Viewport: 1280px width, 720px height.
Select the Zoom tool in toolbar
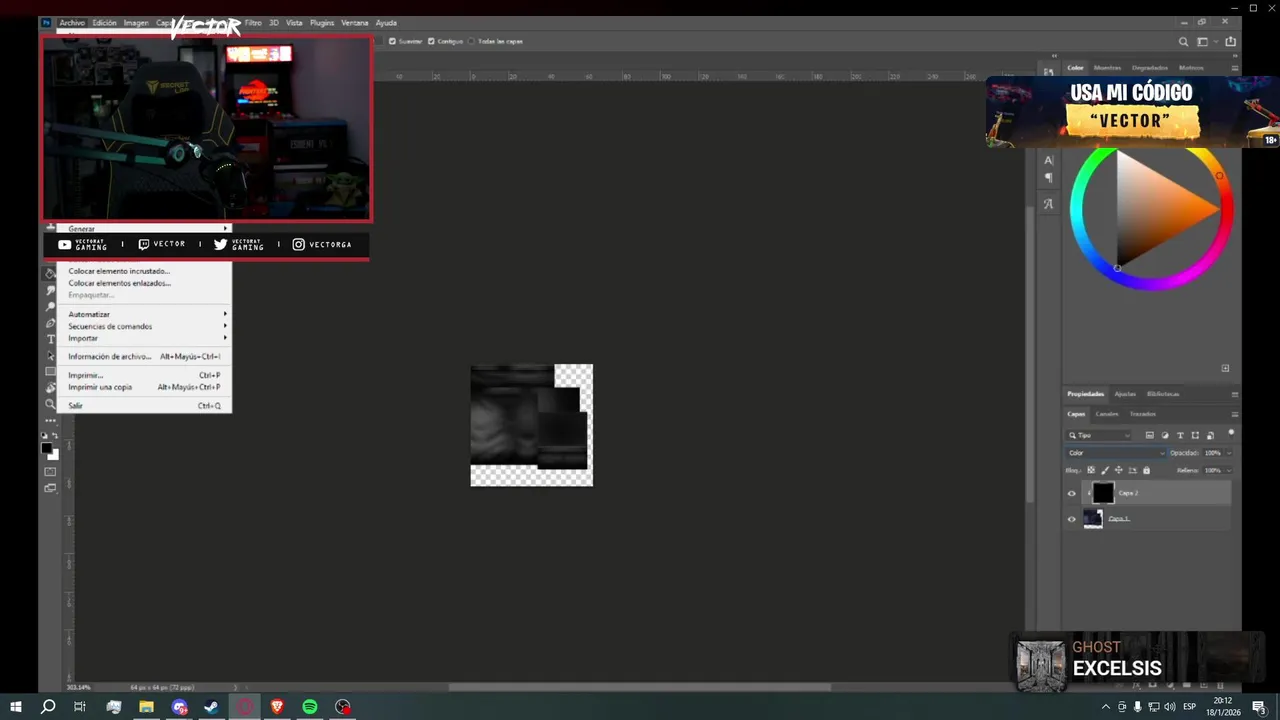tap(50, 404)
